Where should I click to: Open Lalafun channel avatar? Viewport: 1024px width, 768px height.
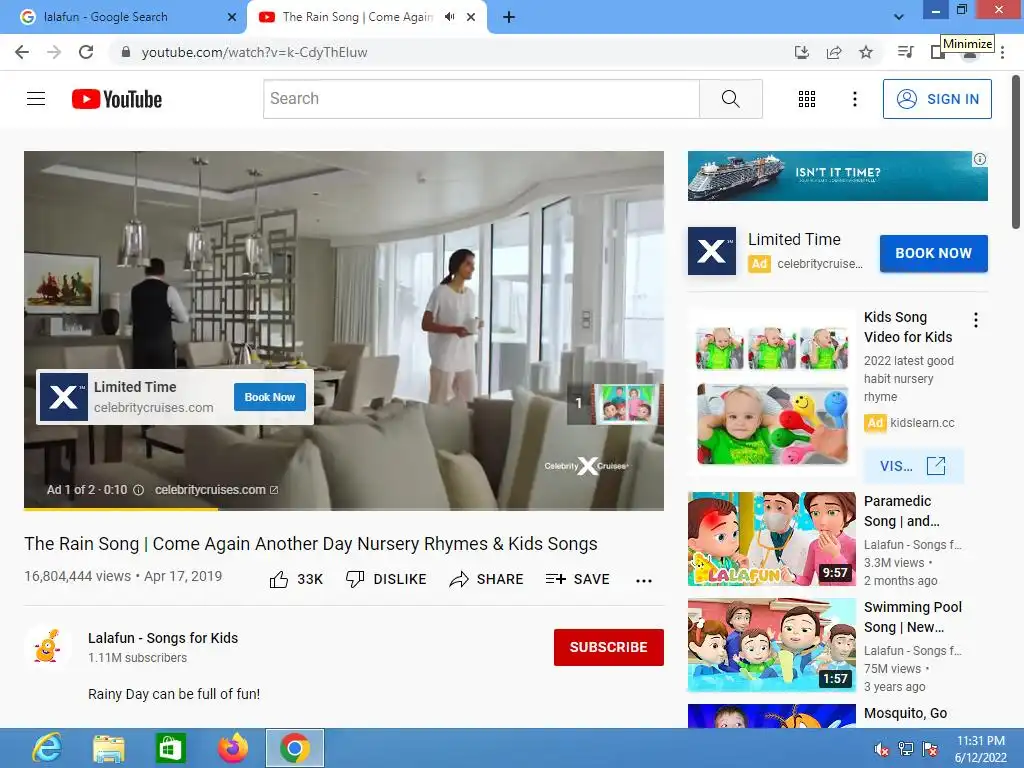tap(47, 647)
